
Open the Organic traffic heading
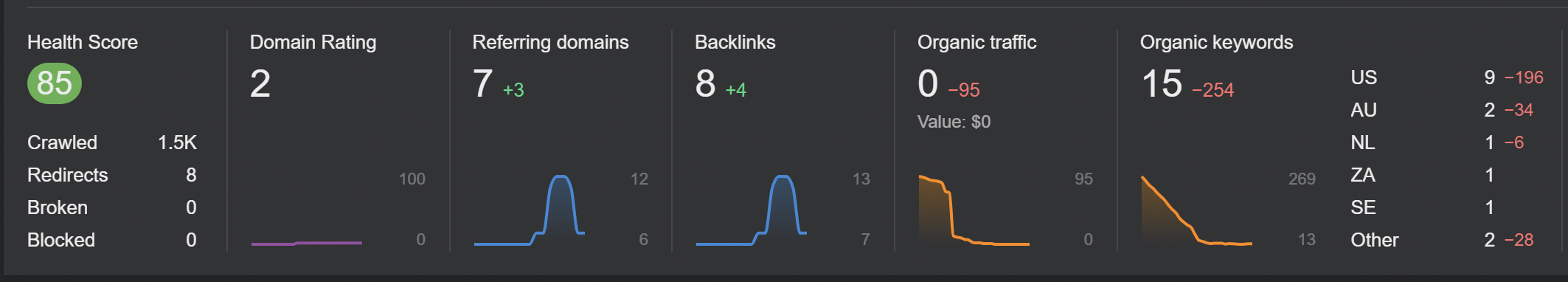pos(976,42)
